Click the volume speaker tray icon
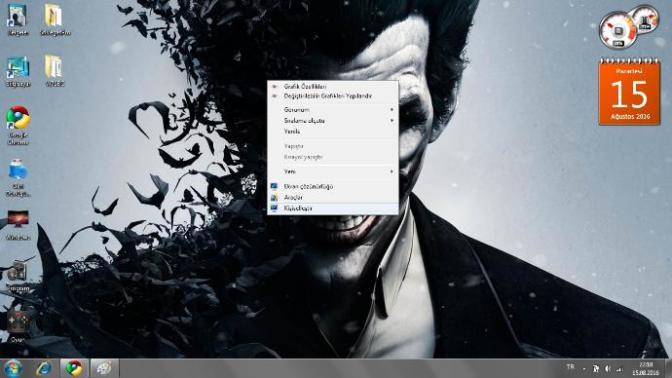This screenshot has height=378, width=672. tap(608, 369)
